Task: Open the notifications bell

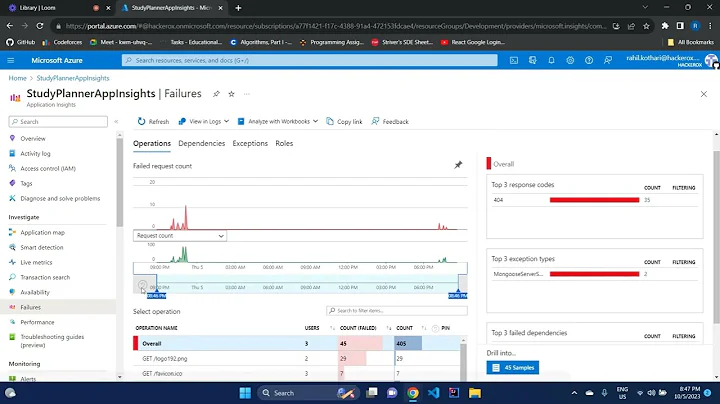Action: pyautogui.click(x=551, y=60)
